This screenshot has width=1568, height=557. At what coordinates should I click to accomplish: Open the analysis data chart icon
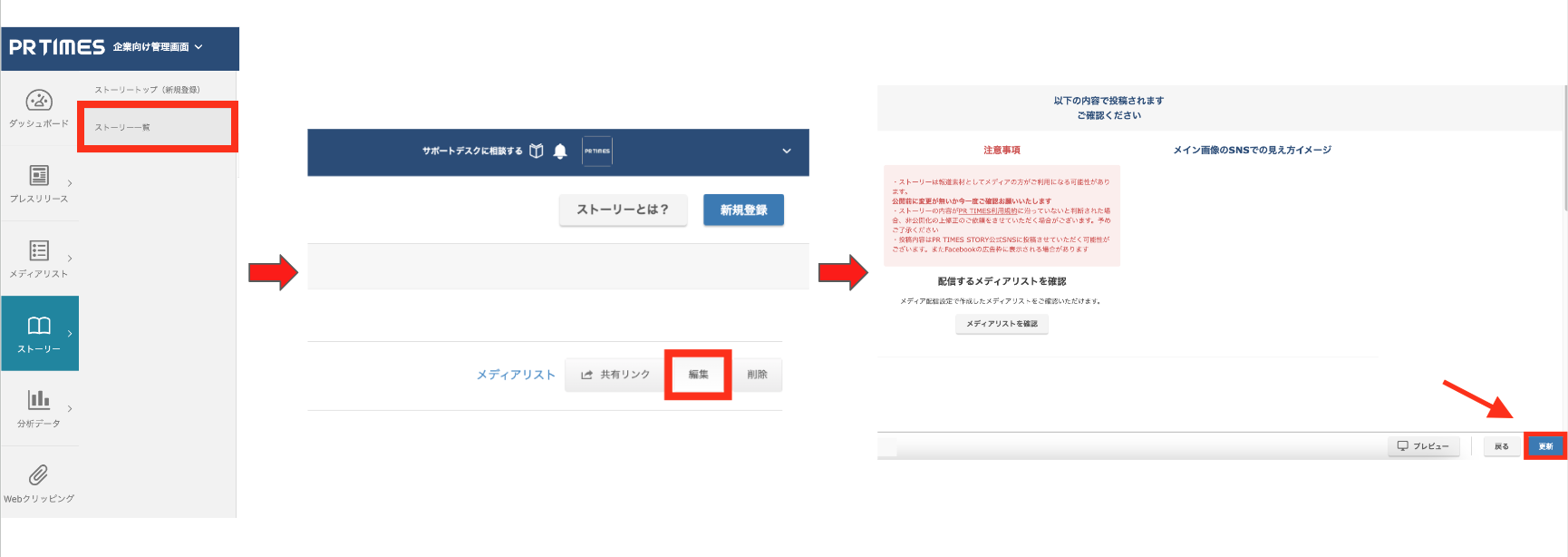coord(39,399)
